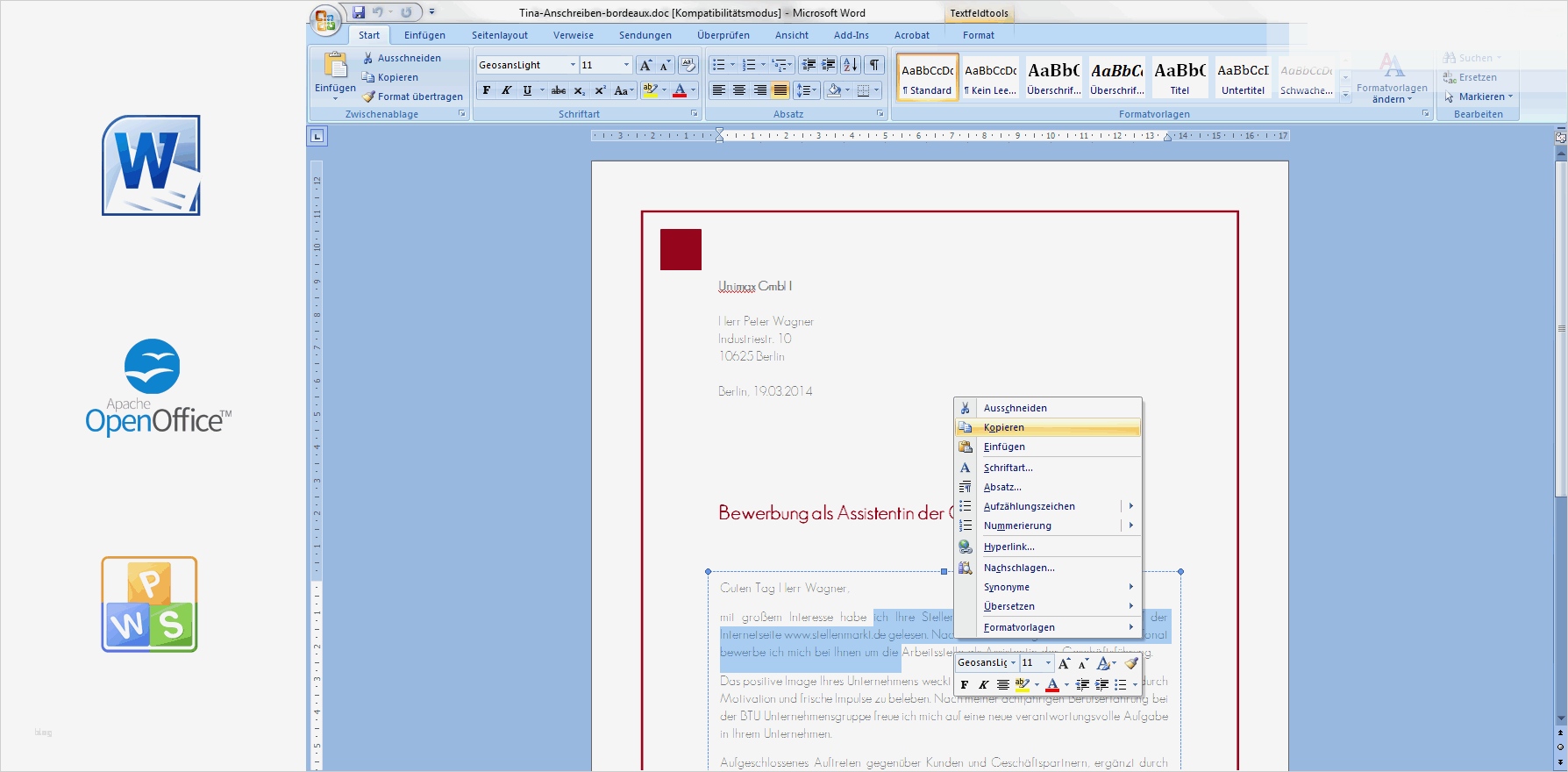This screenshot has height=772, width=1568.
Task: Apply subscript from the ribbon
Action: 580,90
